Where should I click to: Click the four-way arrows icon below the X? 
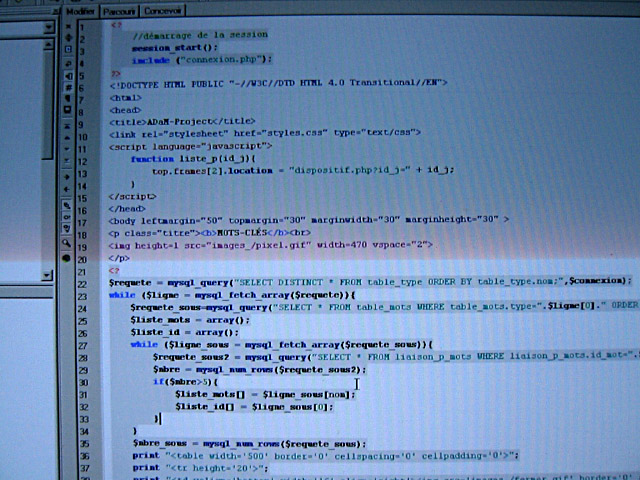[68, 38]
